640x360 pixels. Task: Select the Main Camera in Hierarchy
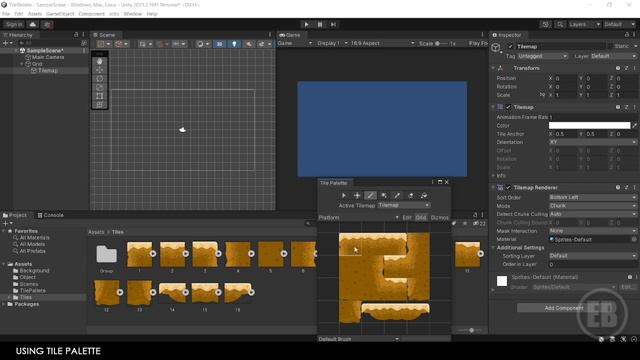coord(48,57)
